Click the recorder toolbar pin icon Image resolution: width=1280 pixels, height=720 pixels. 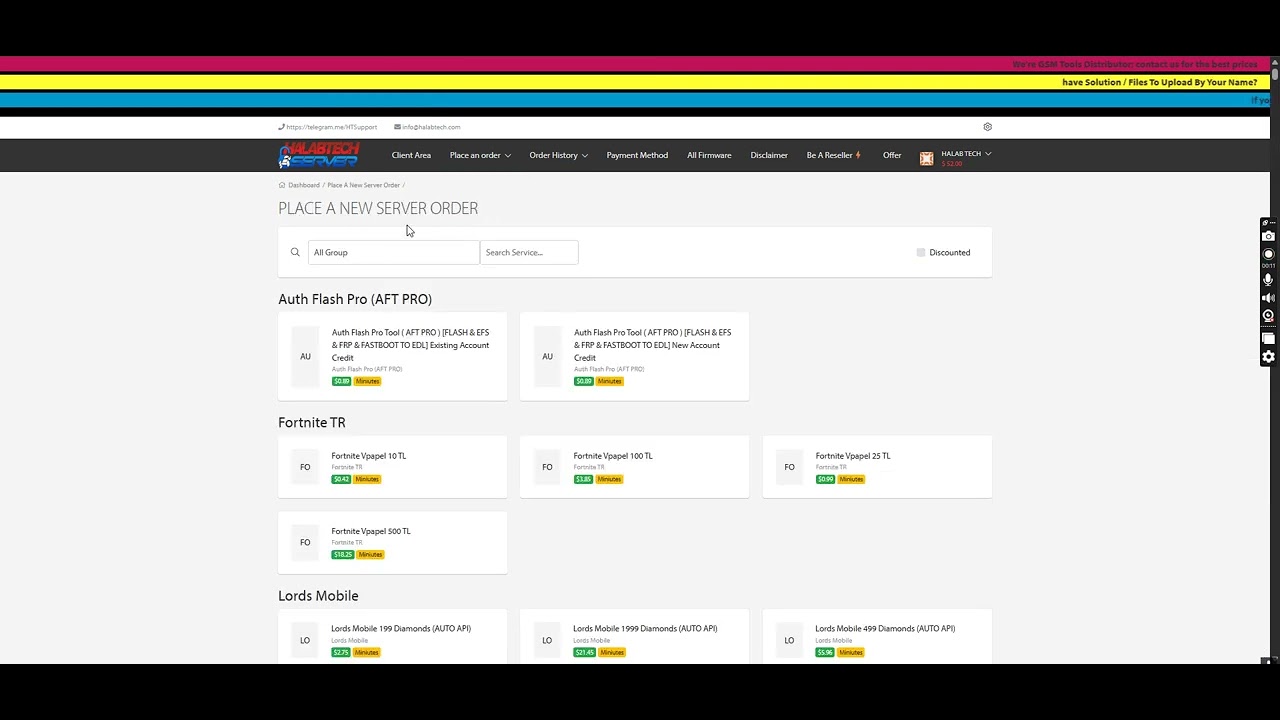pyautogui.click(x=1265, y=223)
